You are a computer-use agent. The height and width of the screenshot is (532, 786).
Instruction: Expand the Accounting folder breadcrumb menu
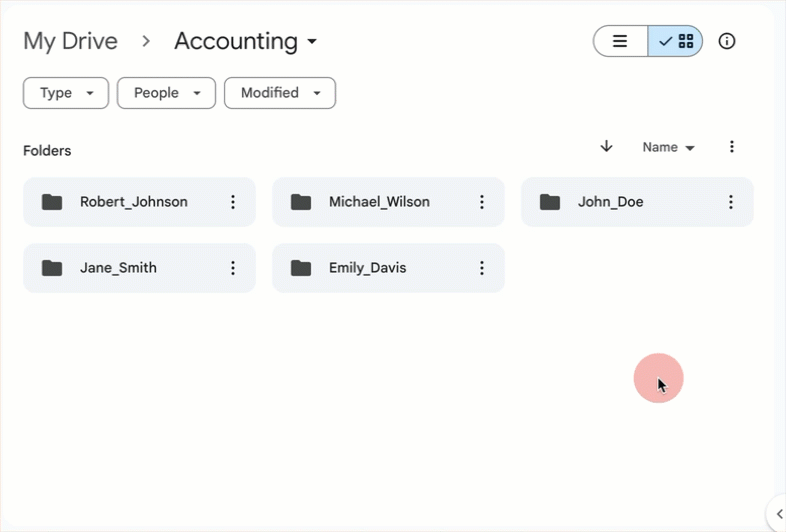246,41
